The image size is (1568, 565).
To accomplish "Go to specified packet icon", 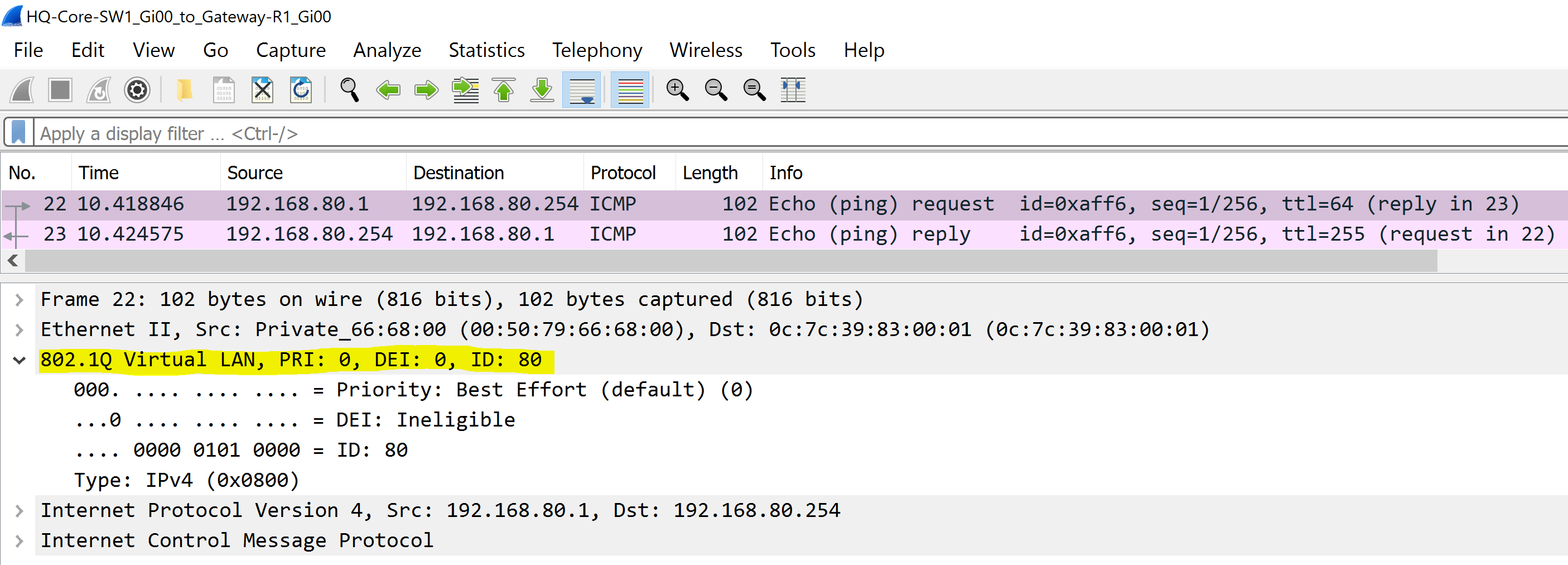I will [x=465, y=90].
